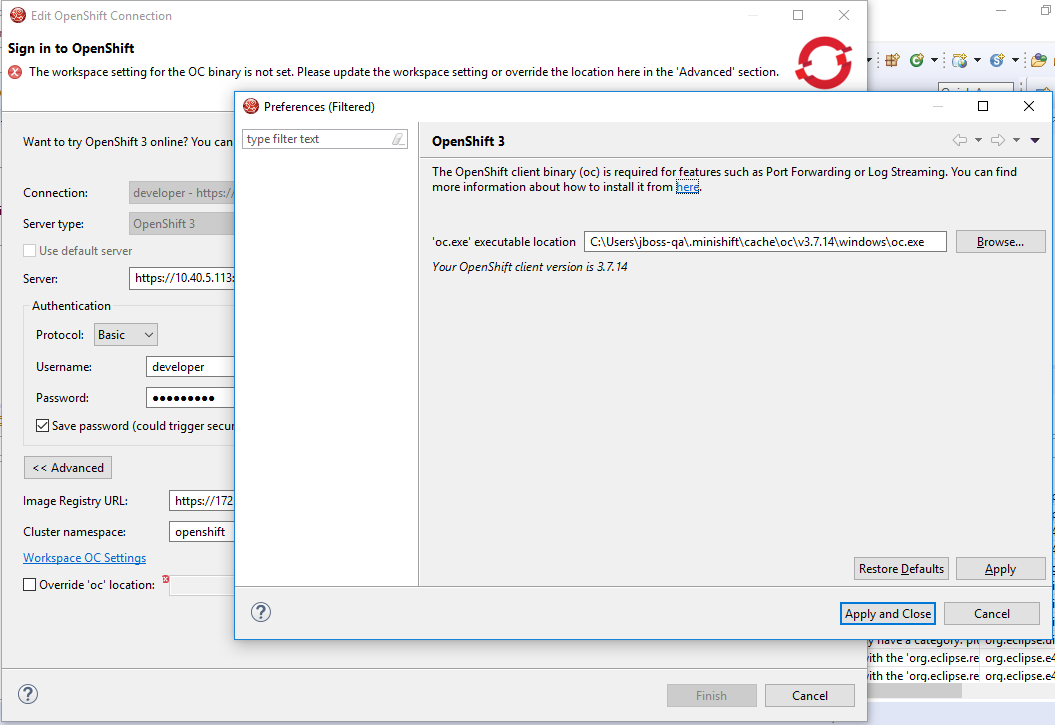Uncheck the Save password checkbox
Viewport: 1055px width, 725px height.
(x=42, y=426)
